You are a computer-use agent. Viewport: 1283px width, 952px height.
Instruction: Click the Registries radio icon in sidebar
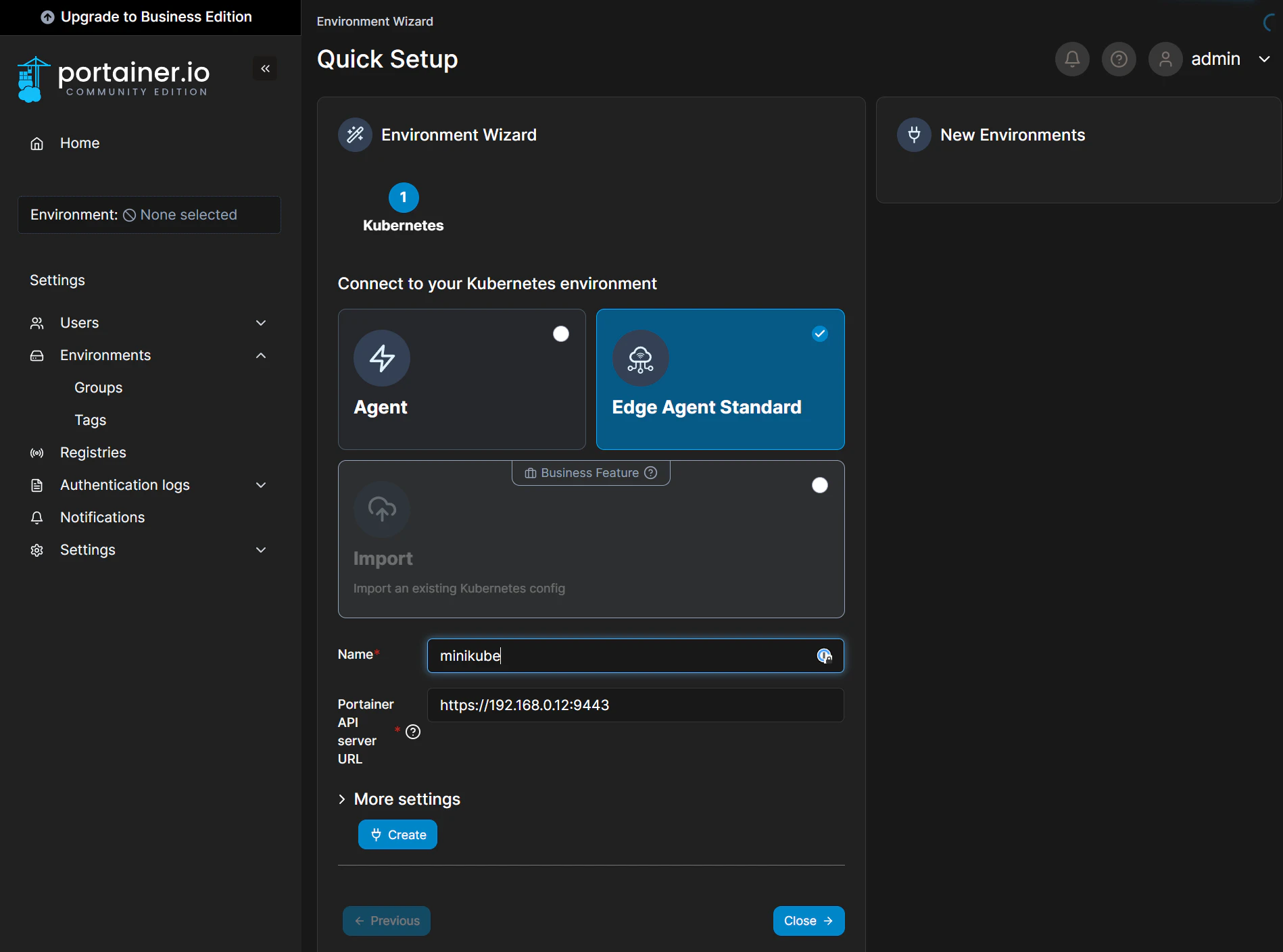37,453
